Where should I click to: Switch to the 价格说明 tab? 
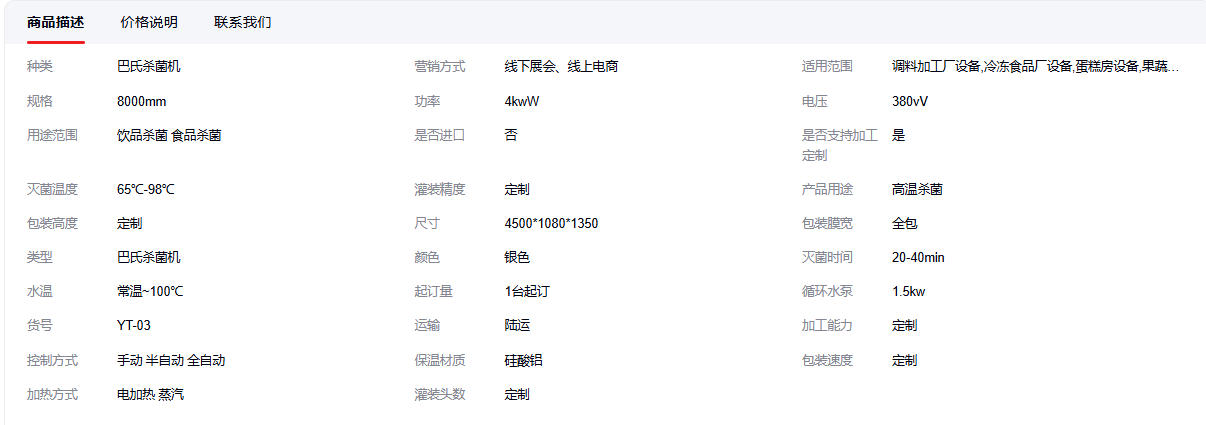pos(149,22)
